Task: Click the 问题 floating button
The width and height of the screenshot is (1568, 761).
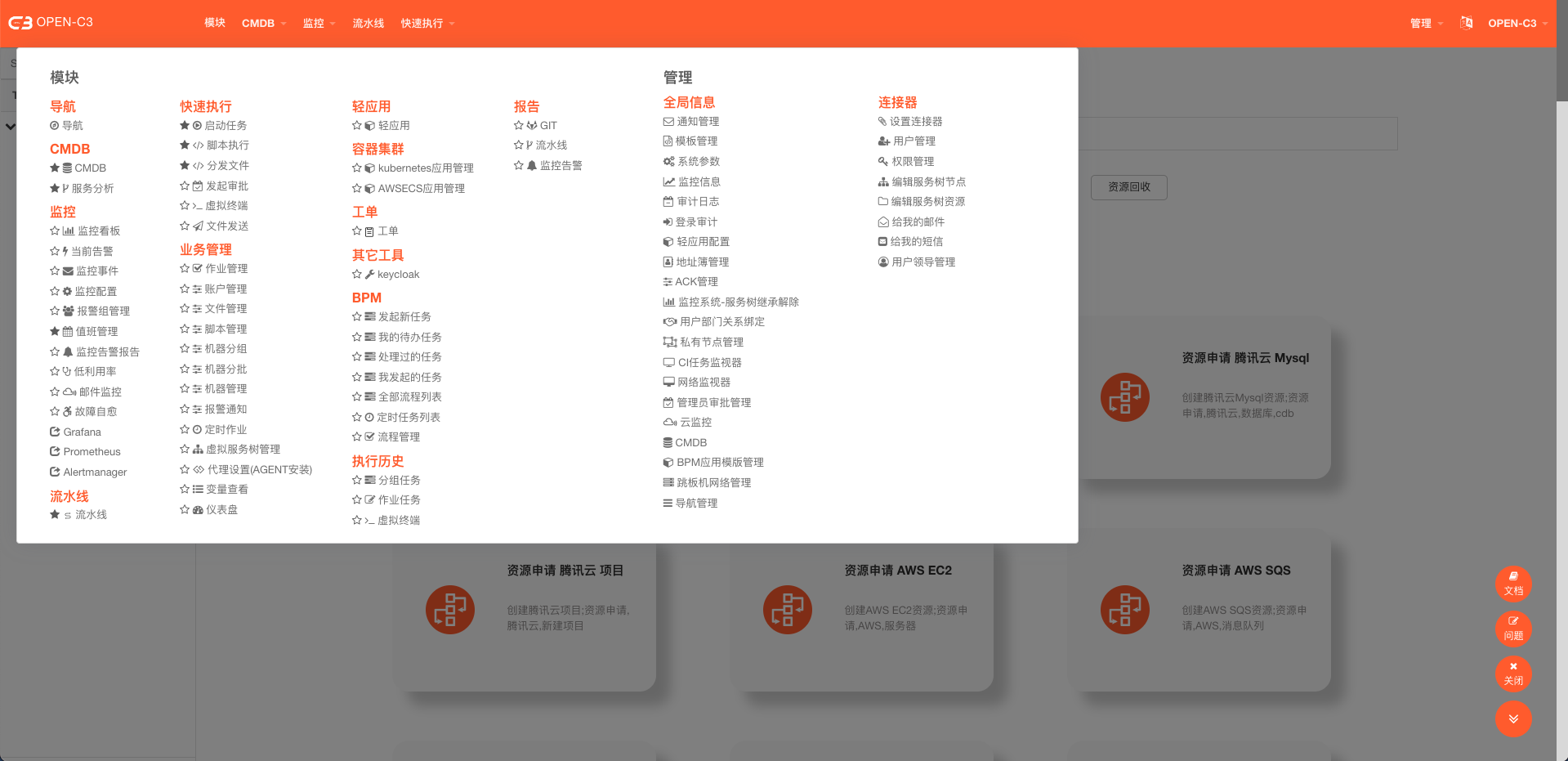Action: (1513, 629)
